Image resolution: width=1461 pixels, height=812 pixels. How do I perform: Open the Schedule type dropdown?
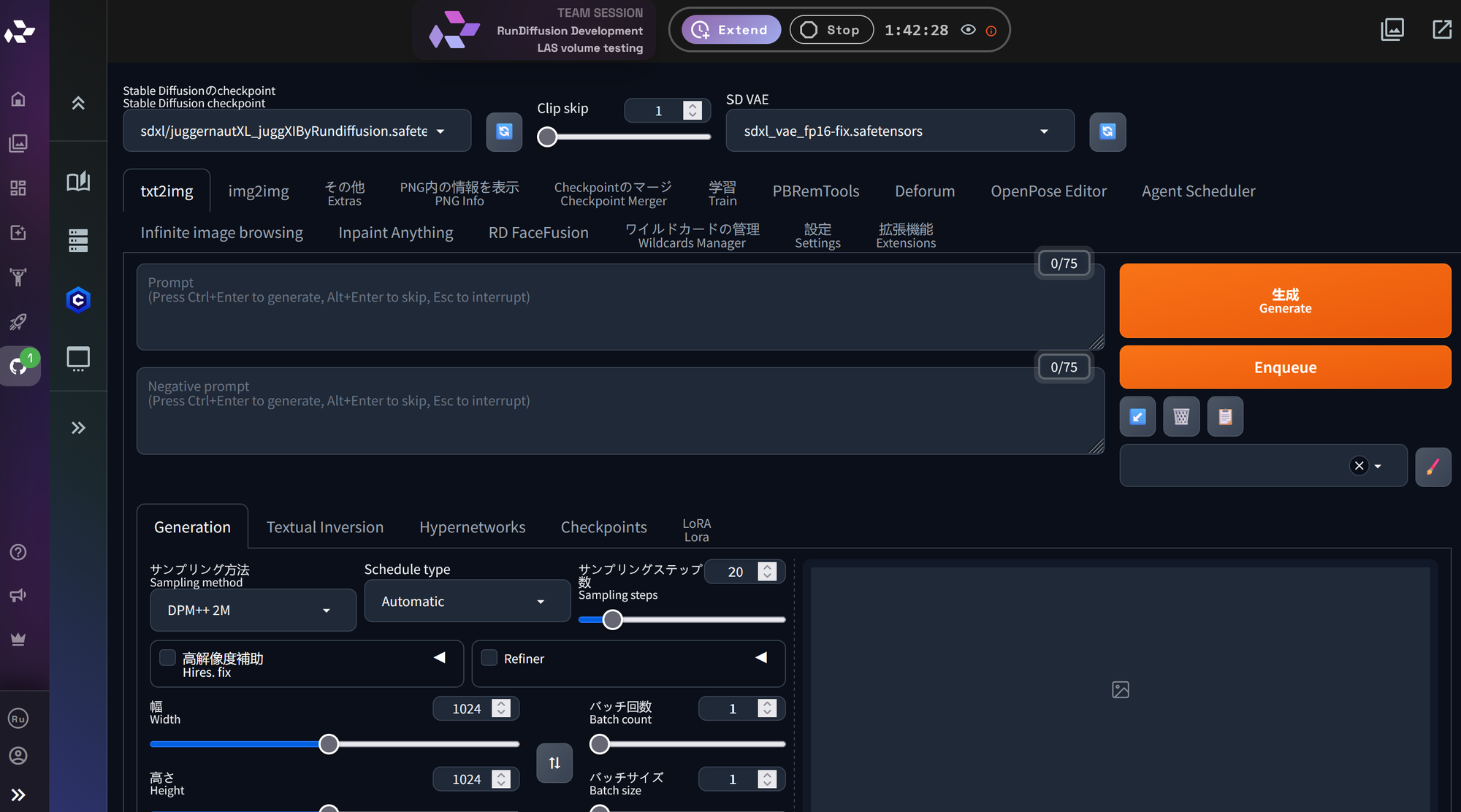coord(467,602)
